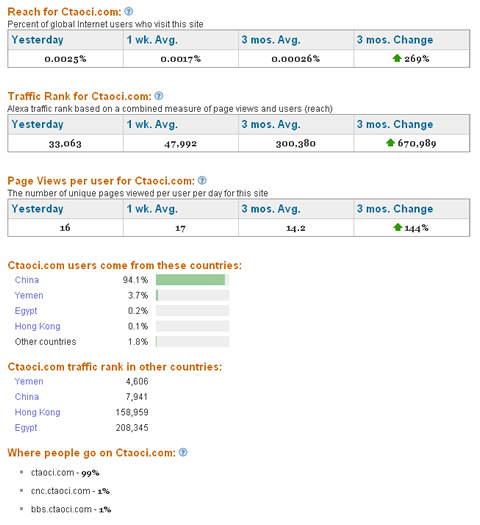Click the Yesterday header in Reach table
This screenshot has width=480, height=525.
point(37,40)
